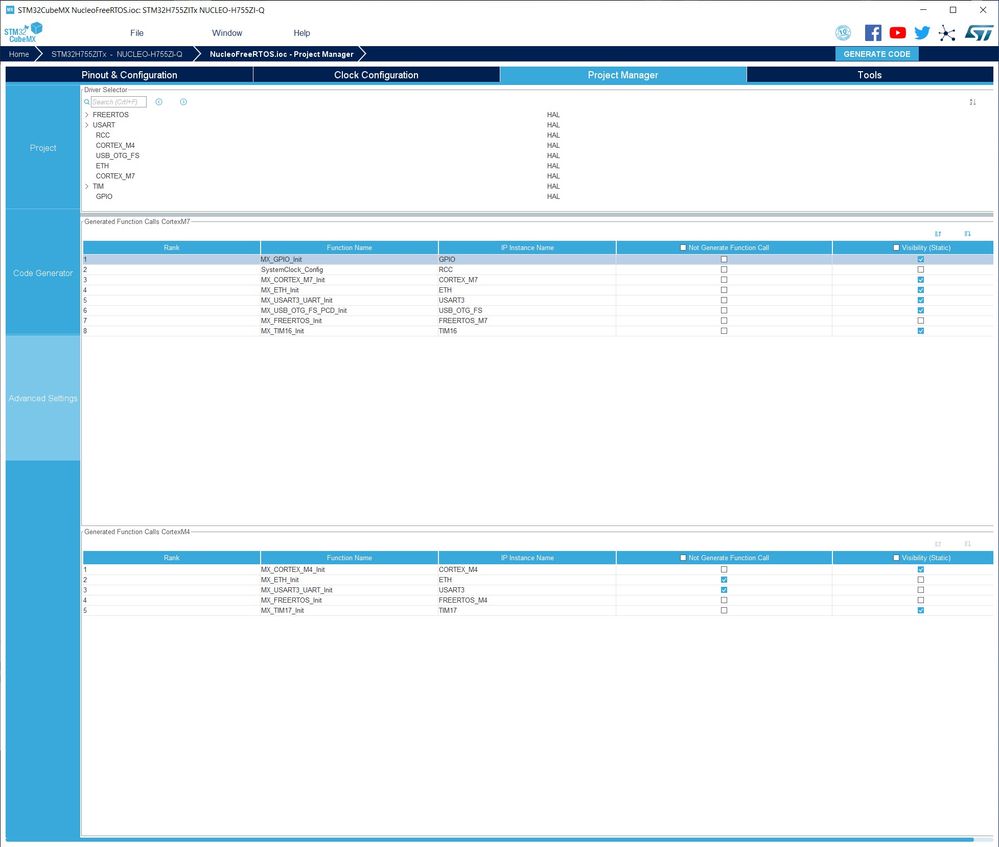Select the Project Manager tab

[622, 75]
